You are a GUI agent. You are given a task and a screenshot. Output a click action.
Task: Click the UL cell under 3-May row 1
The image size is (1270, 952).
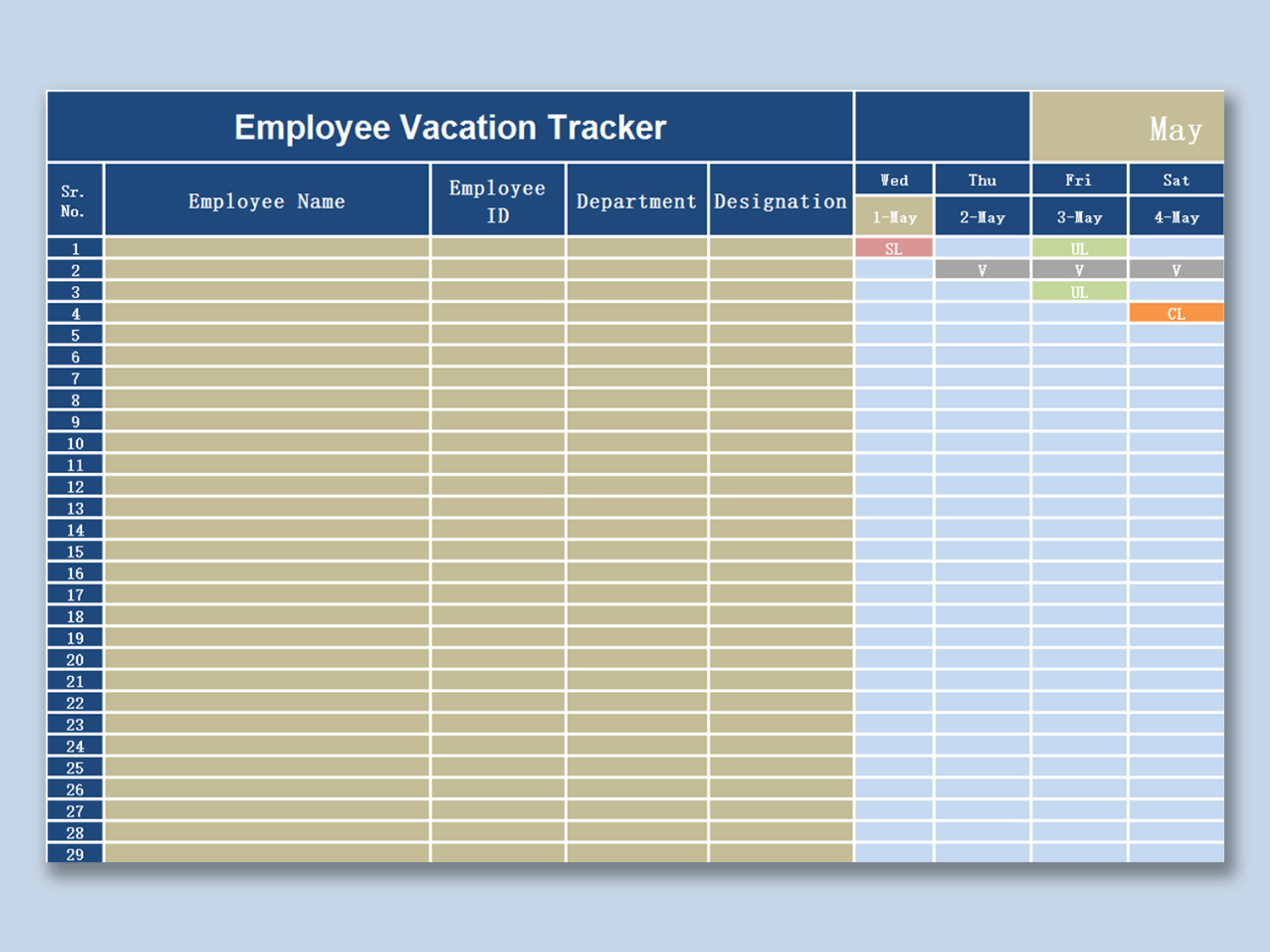[x=1079, y=248]
